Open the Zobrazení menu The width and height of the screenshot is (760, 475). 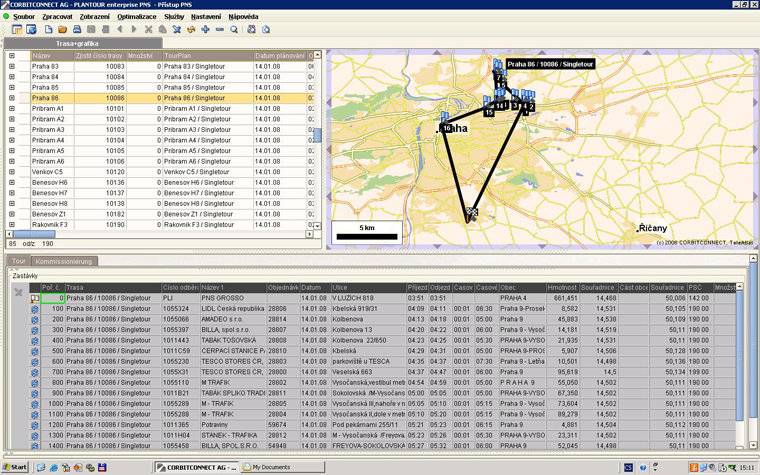pos(95,16)
